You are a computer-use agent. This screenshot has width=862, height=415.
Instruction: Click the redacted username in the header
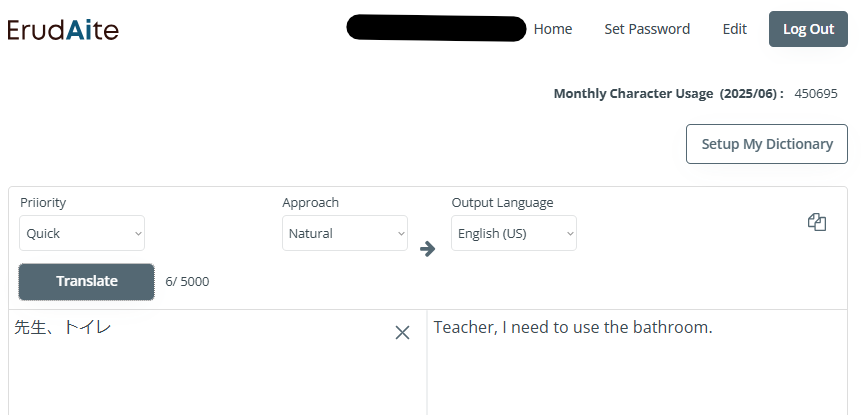[x=436, y=29]
